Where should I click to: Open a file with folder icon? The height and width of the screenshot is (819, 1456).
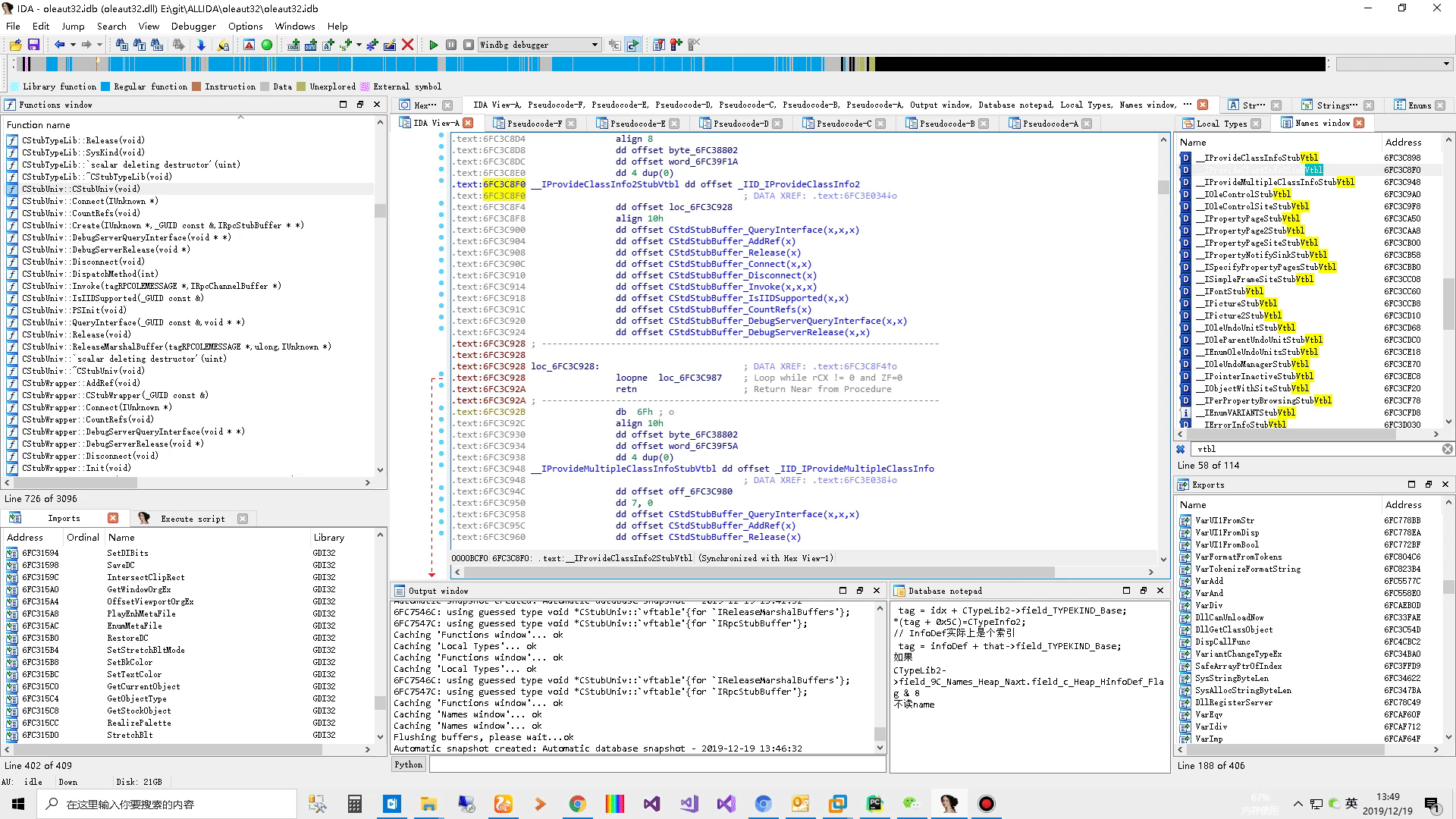tap(16, 45)
